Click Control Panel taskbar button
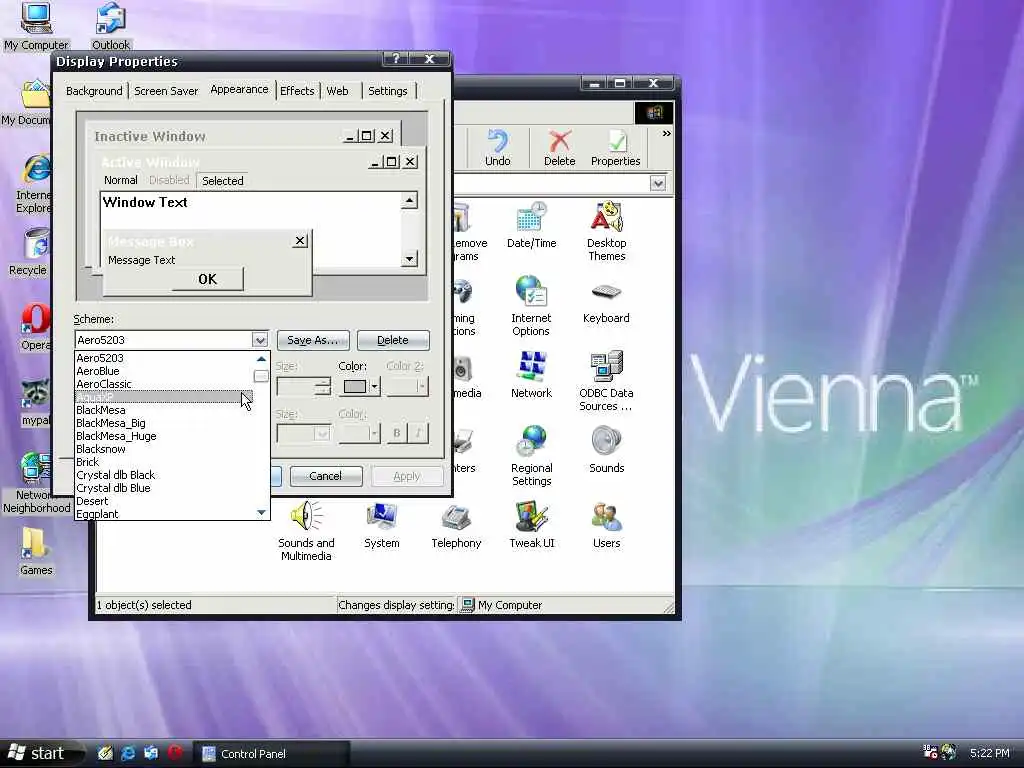The width and height of the screenshot is (1024, 768). [271, 754]
